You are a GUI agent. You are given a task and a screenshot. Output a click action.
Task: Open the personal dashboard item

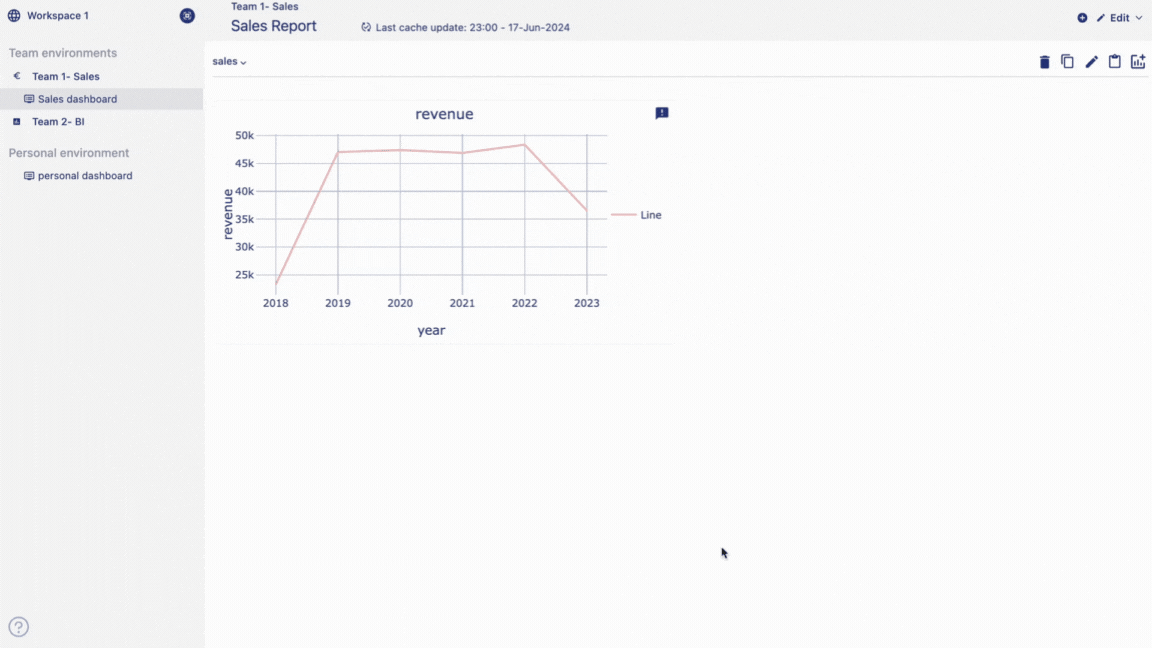[x=84, y=176]
